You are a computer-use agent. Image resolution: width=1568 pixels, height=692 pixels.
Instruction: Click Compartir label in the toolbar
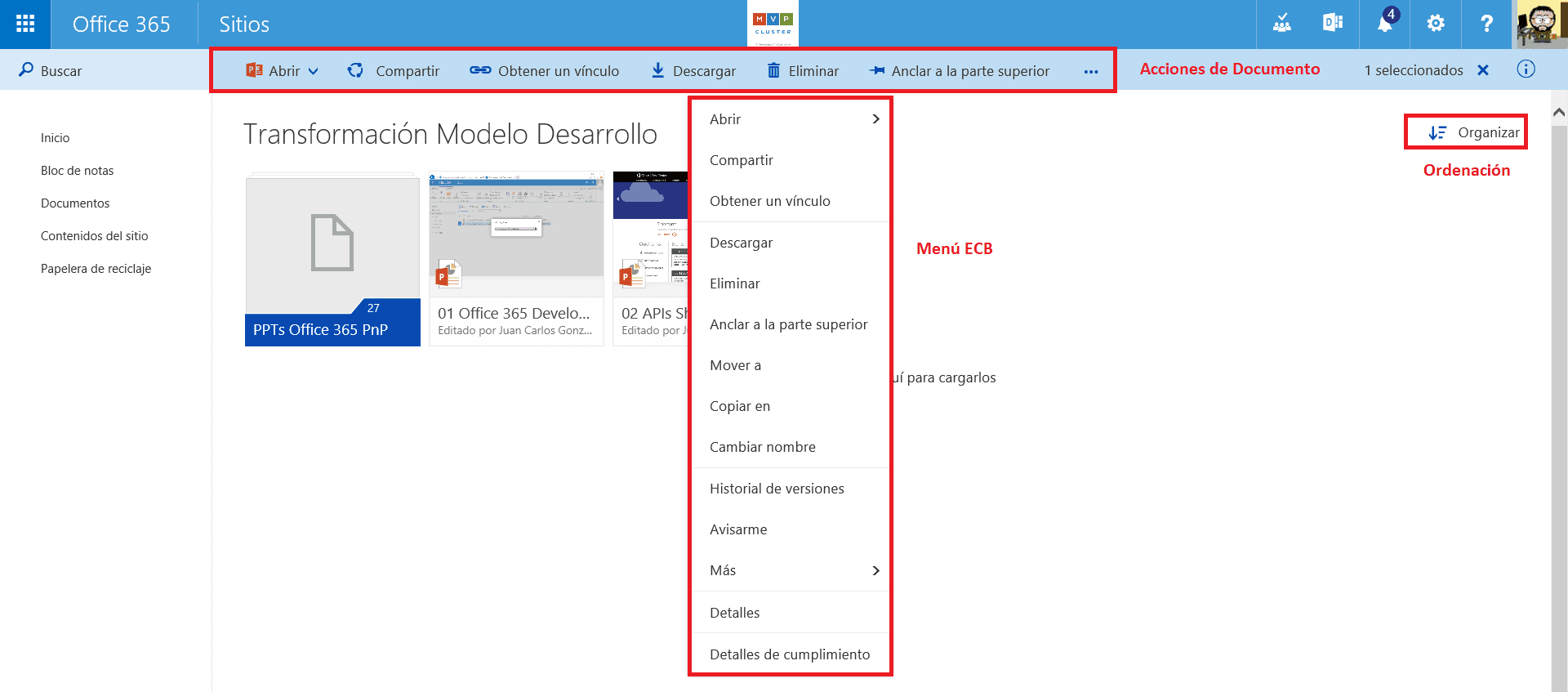point(408,71)
